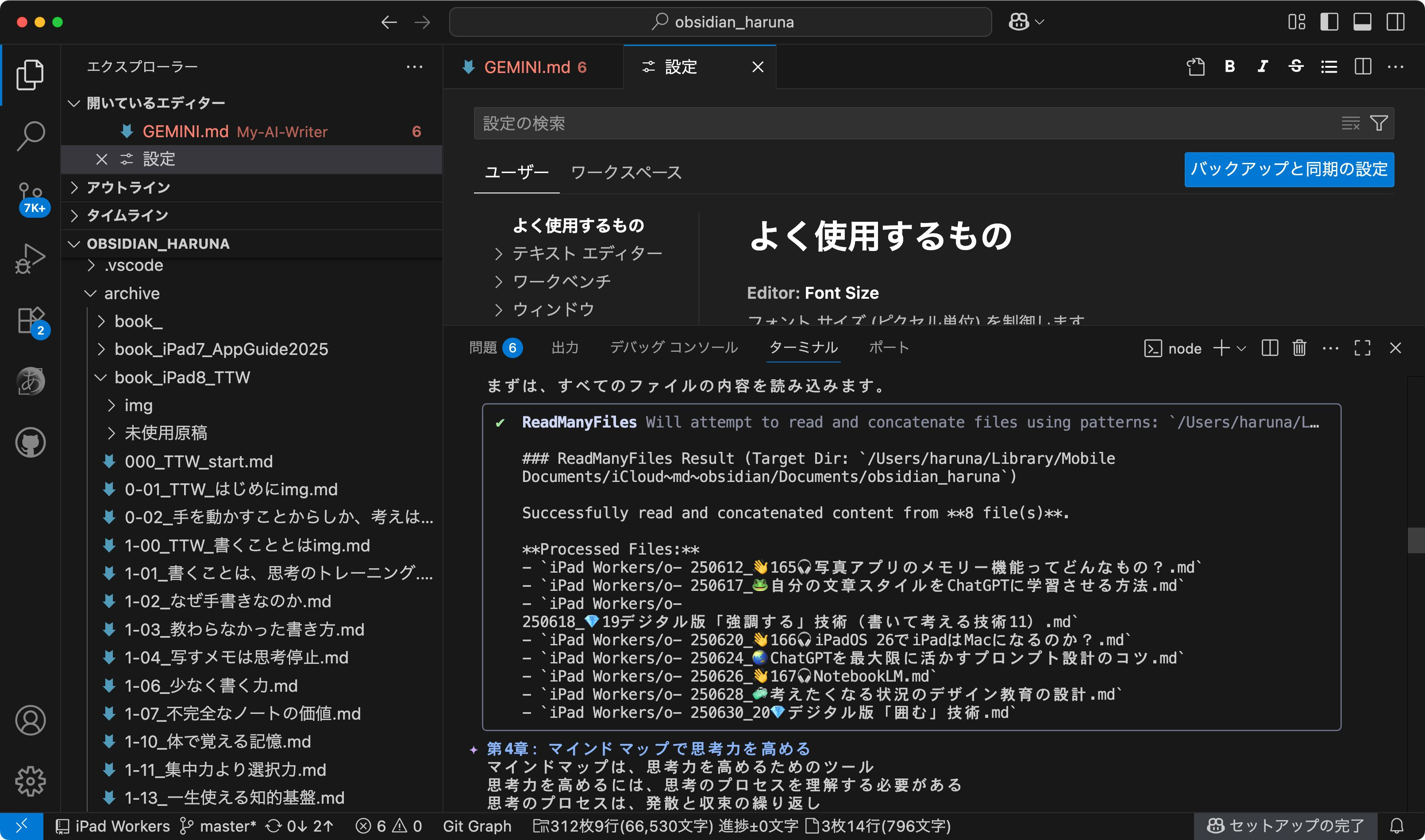Switch to the ワークスペース settings tab
Screen dimensions: 1425x840
point(626,172)
